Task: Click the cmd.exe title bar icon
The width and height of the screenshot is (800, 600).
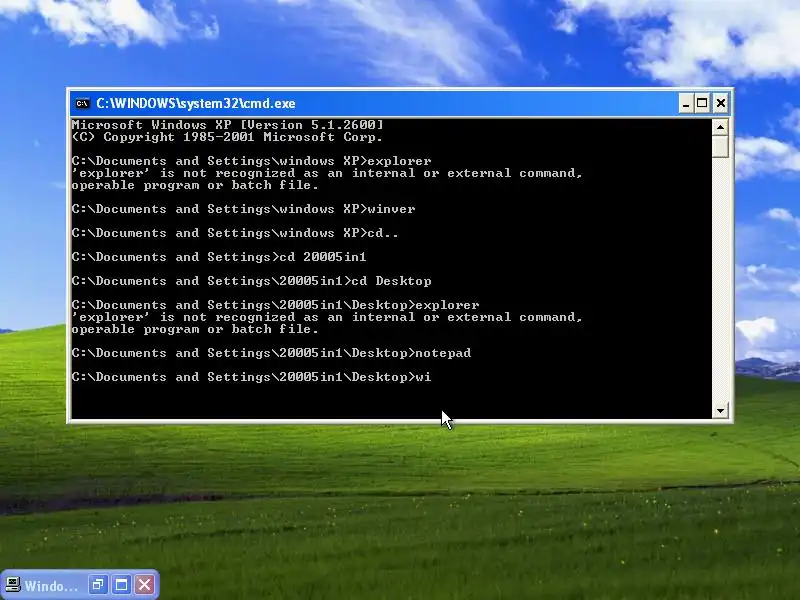Action: pos(82,104)
